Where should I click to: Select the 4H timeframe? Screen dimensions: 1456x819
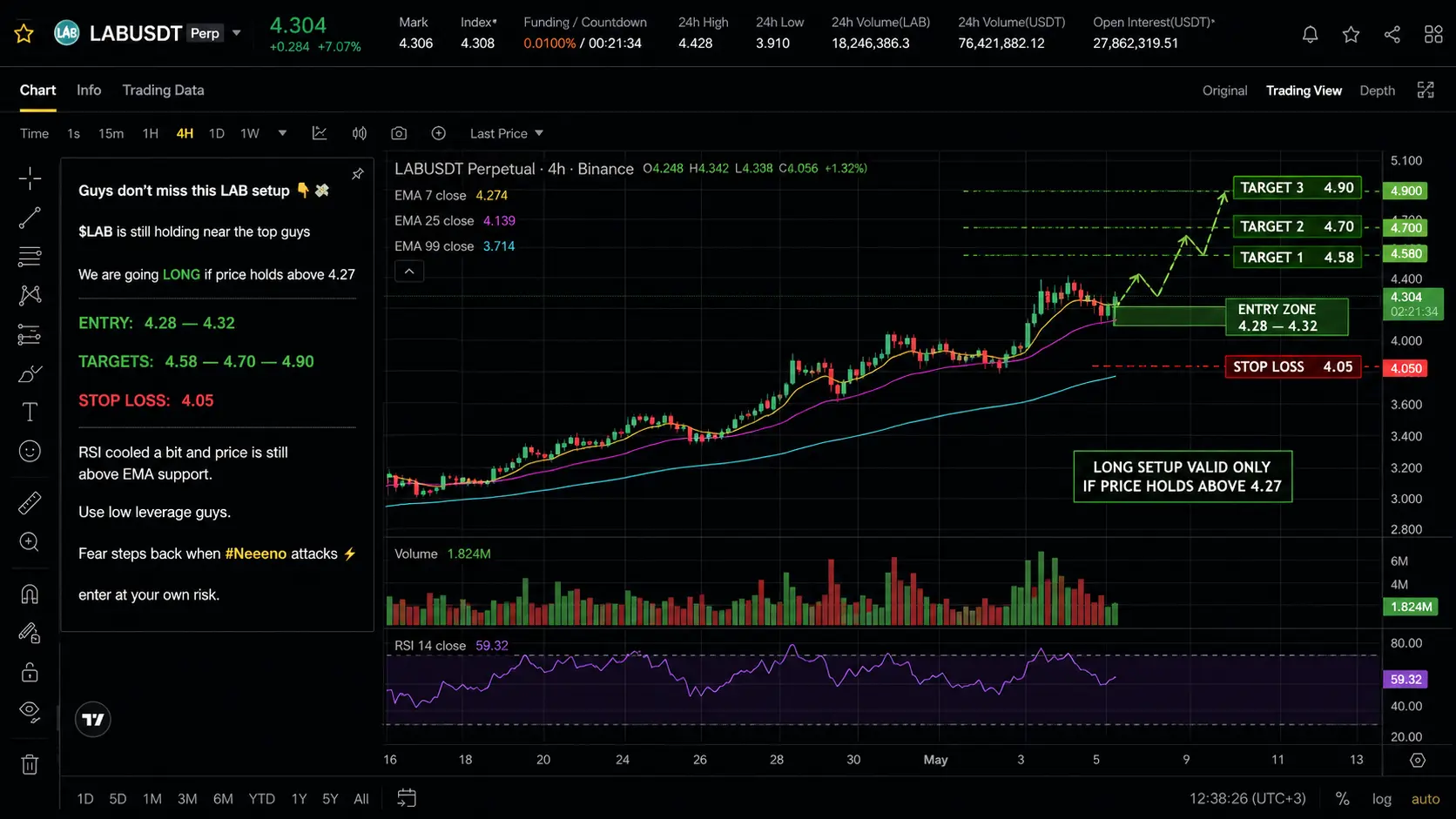pyautogui.click(x=185, y=133)
